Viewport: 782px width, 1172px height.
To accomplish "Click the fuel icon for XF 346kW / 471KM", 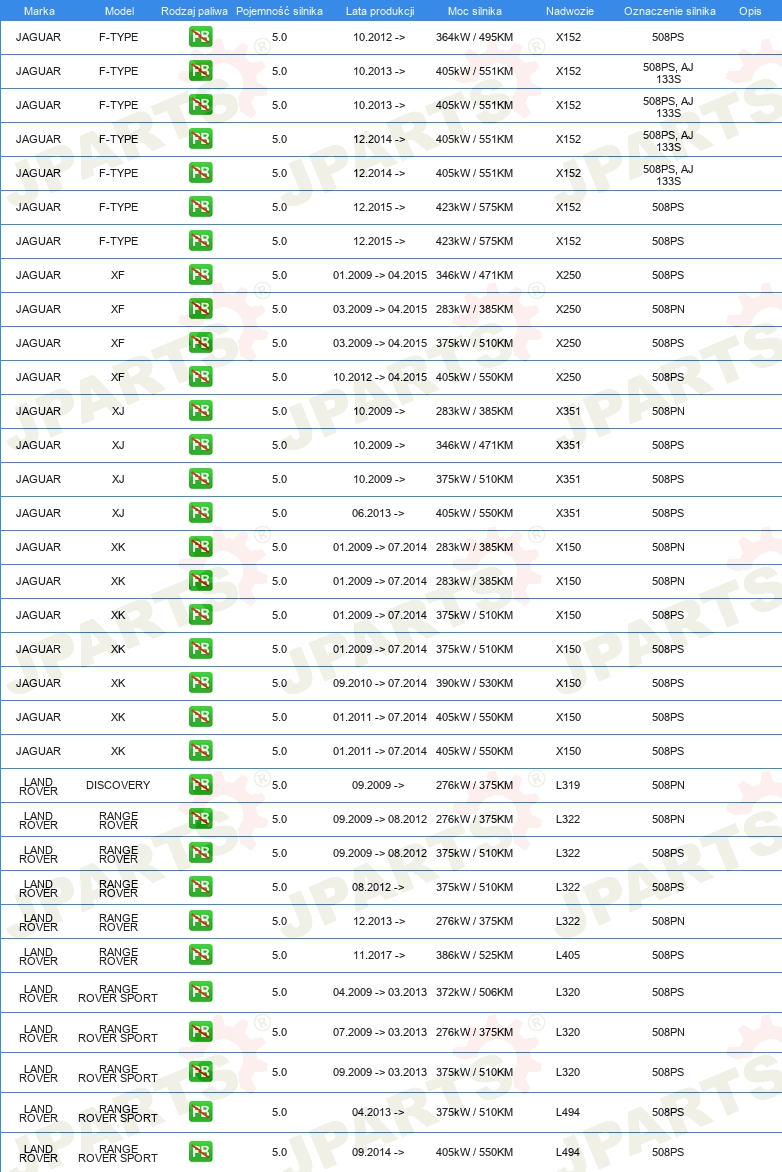I will pyautogui.click(x=200, y=275).
